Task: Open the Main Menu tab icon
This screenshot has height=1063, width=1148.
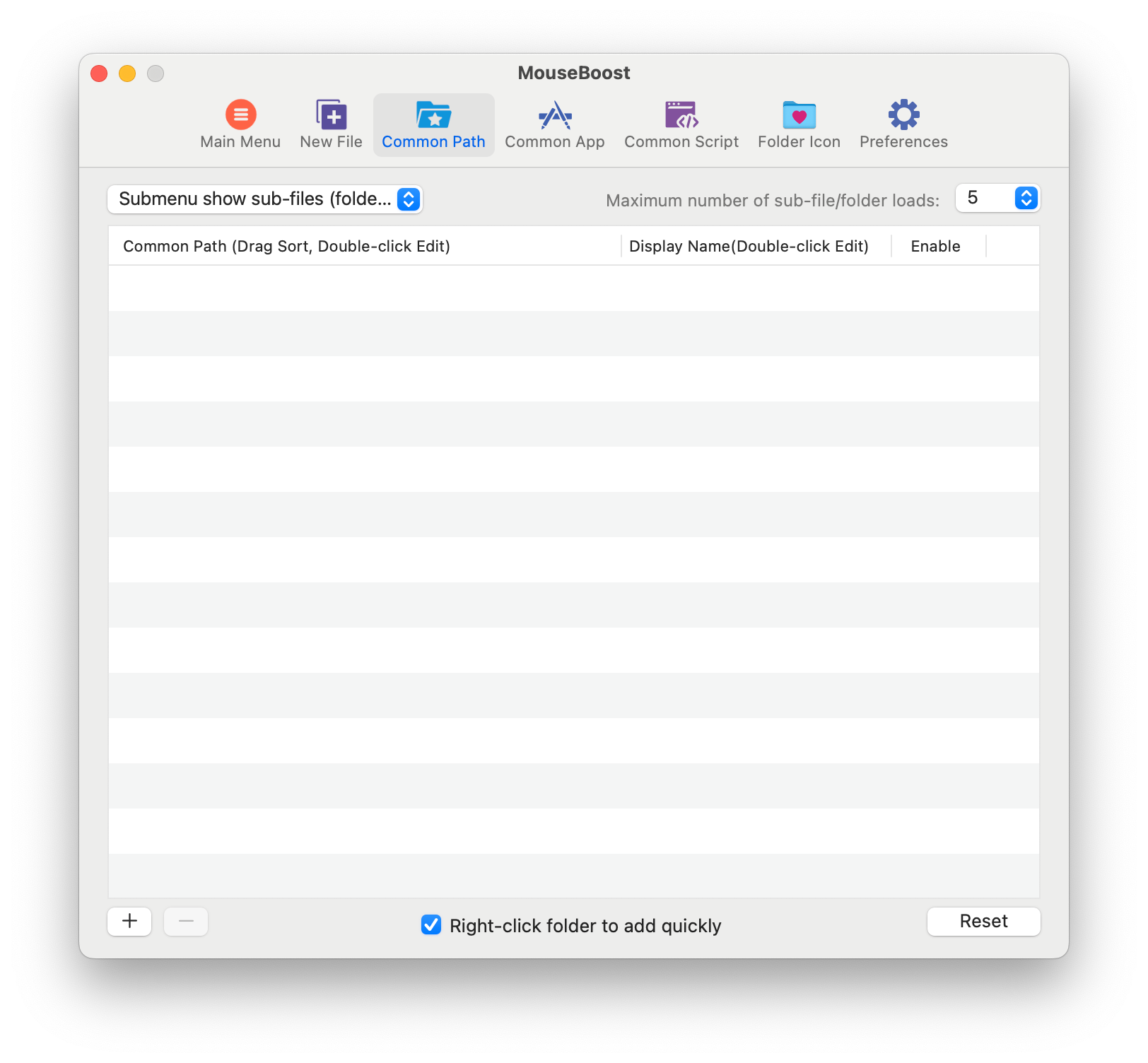Action: [x=240, y=114]
